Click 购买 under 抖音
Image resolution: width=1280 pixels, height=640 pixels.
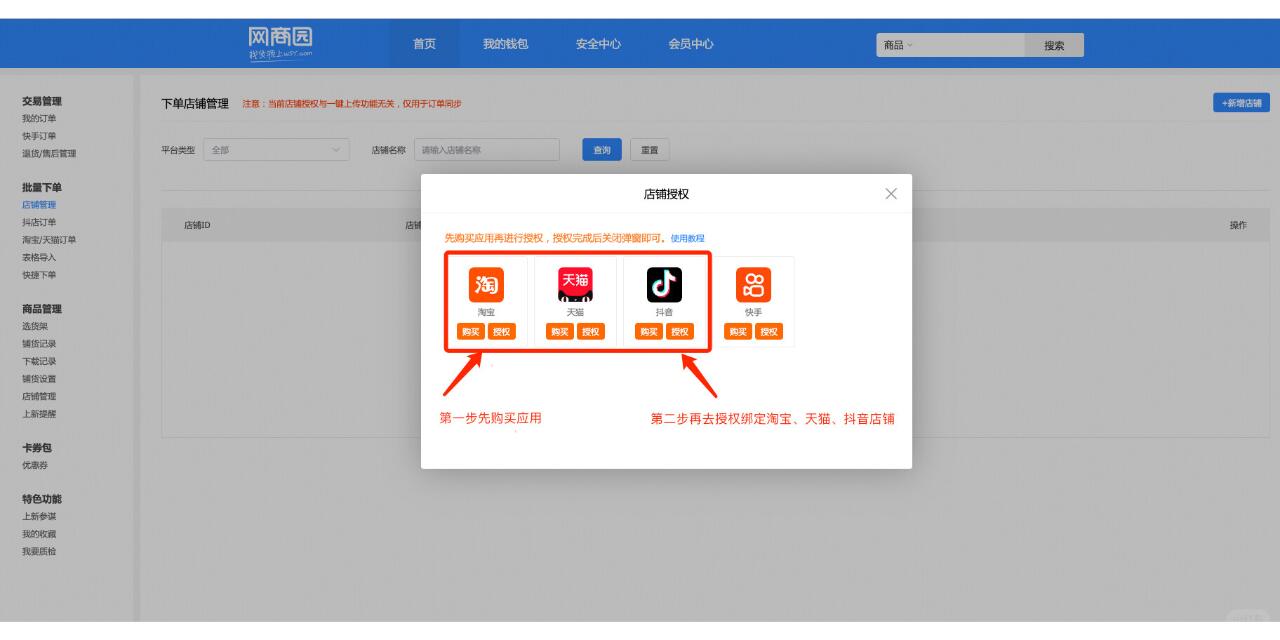(x=649, y=332)
